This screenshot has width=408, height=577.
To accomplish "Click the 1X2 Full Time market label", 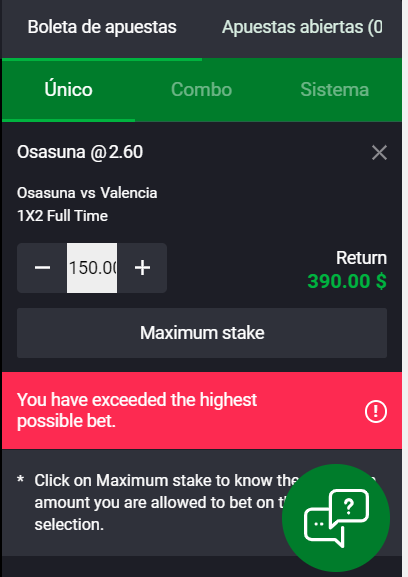I will (x=63, y=216).
